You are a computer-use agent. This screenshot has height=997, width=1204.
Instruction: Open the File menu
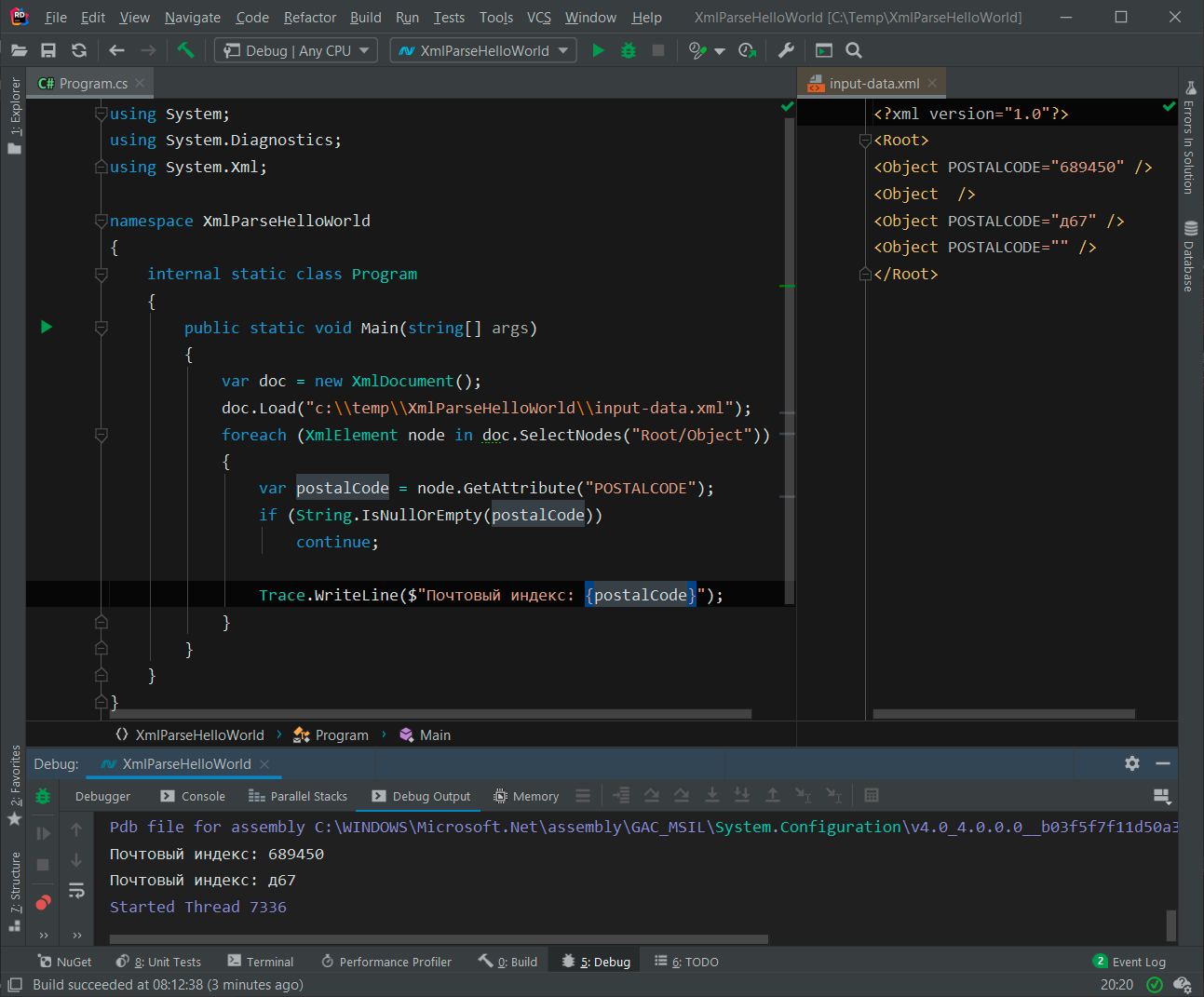click(x=56, y=18)
